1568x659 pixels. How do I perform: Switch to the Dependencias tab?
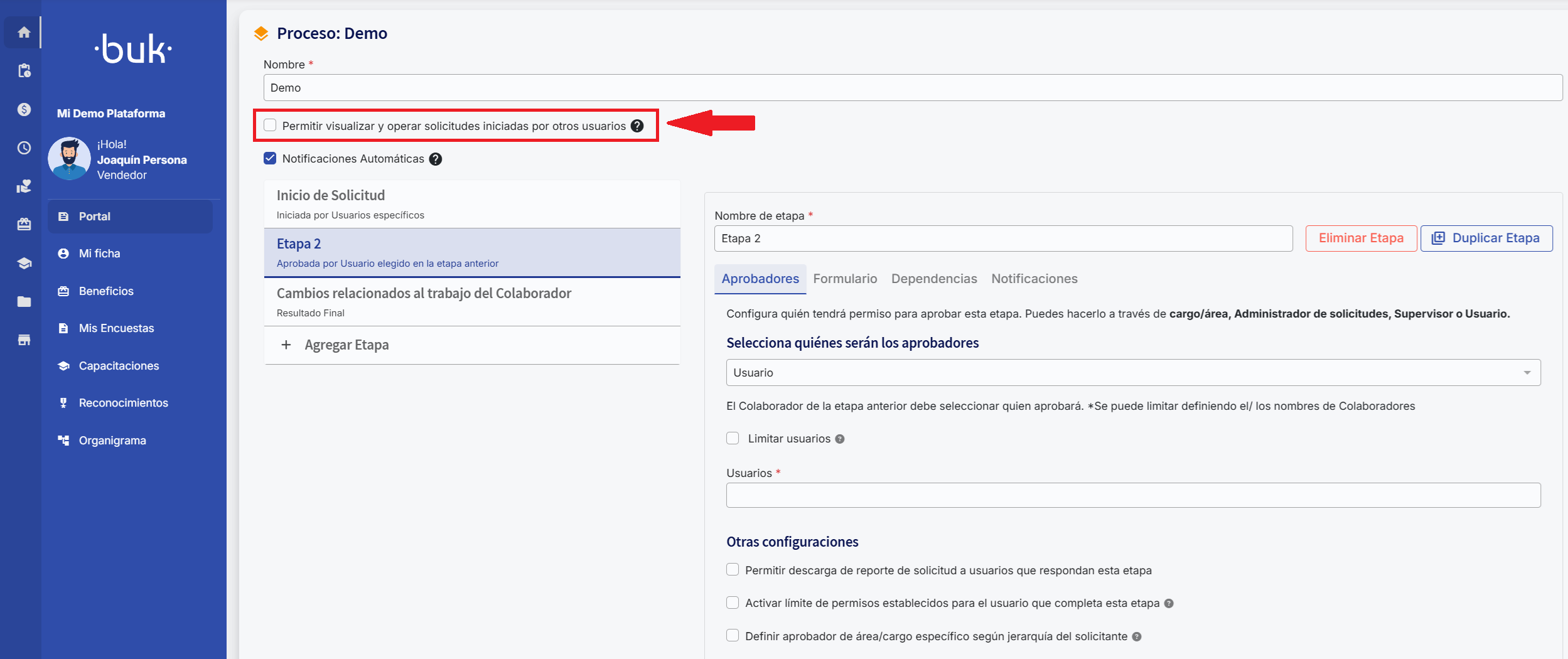[x=934, y=279]
